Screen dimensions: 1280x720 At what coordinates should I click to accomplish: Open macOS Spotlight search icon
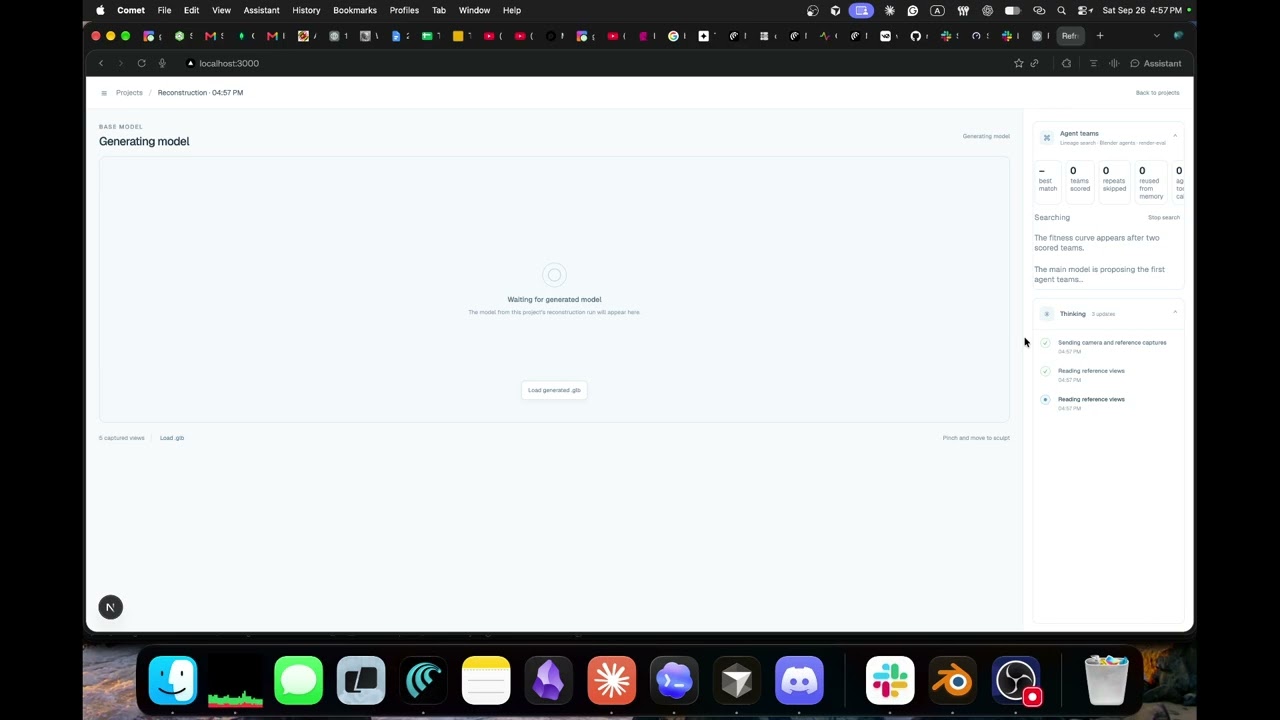point(1061,10)
